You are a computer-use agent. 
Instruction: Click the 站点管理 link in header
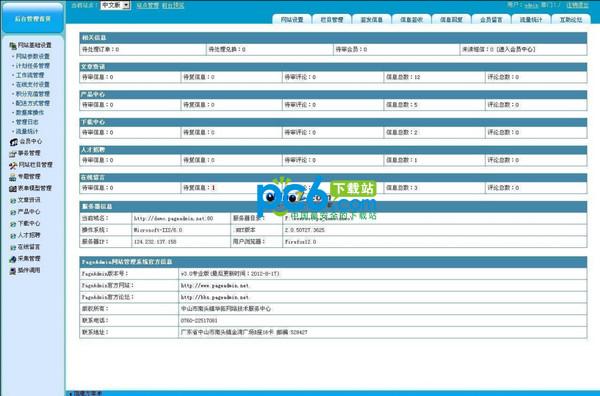[147, 5]
